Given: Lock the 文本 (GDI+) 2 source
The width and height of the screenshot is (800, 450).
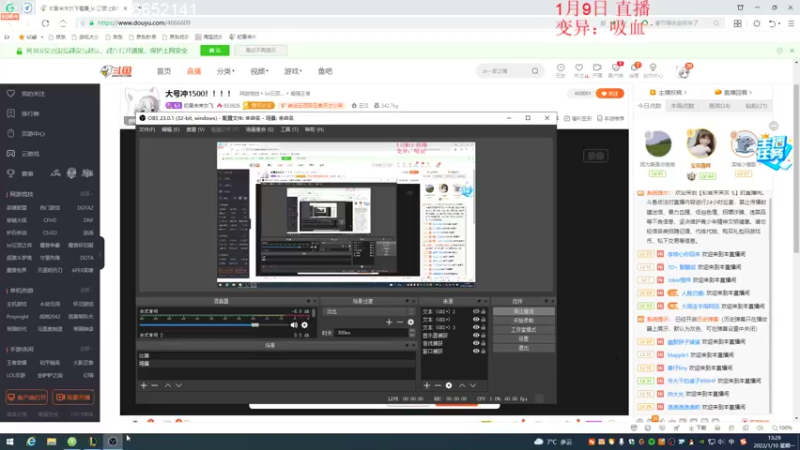Looking at the screenshot, I should click(483, 311).
